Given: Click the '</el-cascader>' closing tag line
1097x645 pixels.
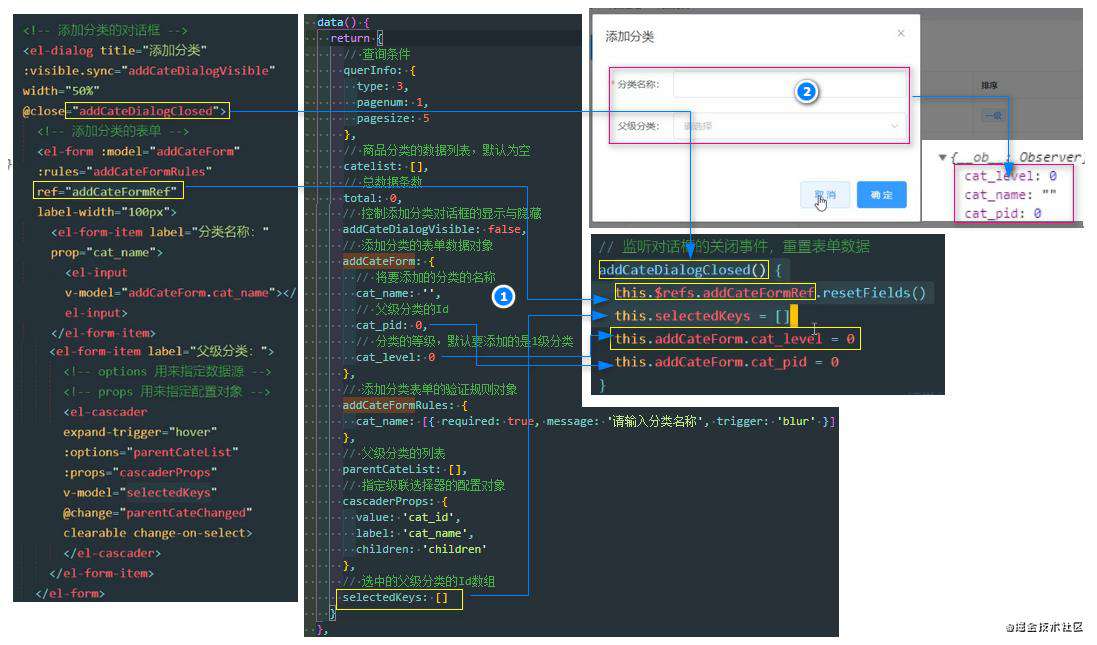Looking at the screenshot, I should click(112, 553).
